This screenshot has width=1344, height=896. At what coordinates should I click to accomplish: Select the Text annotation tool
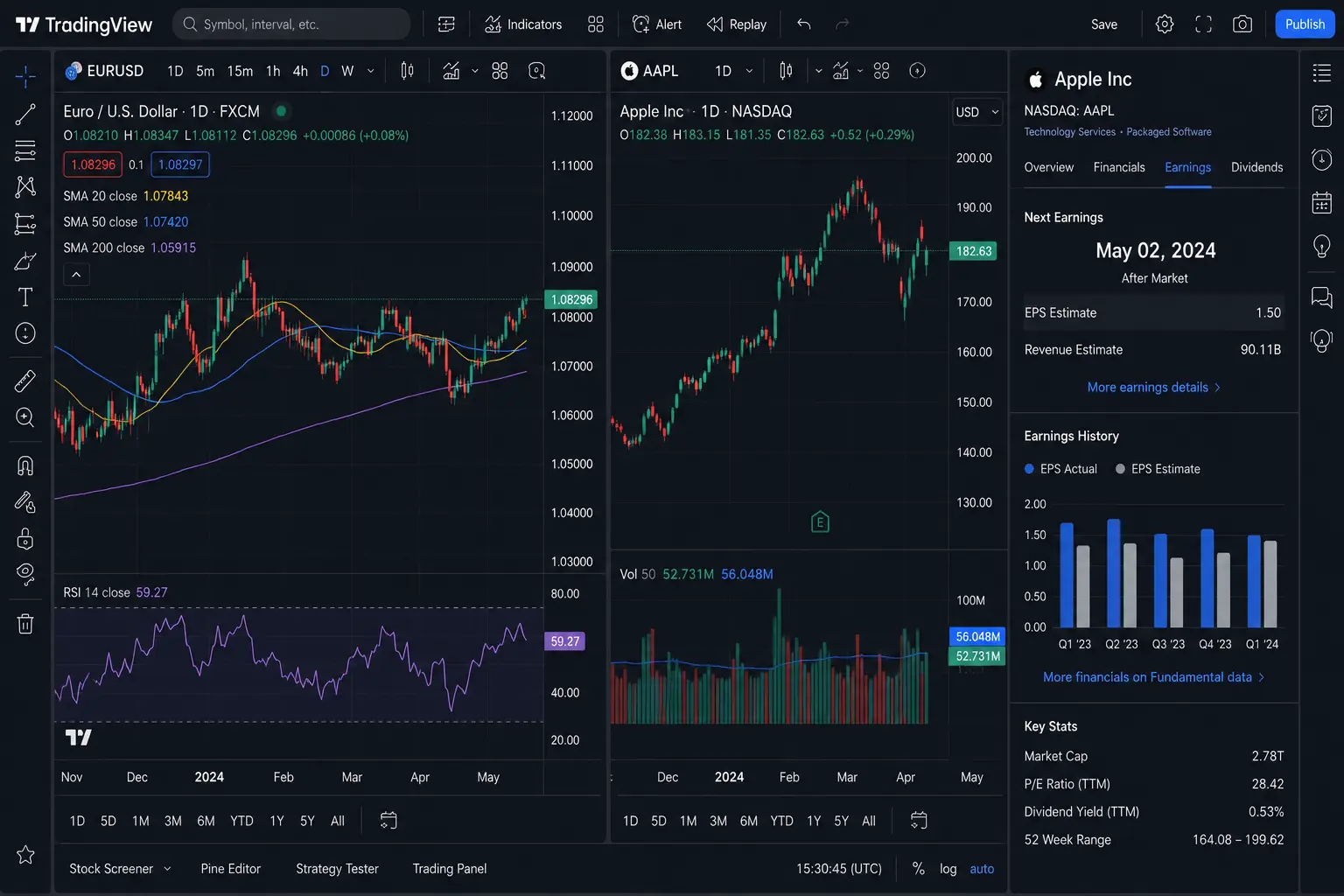coord(25,297)
